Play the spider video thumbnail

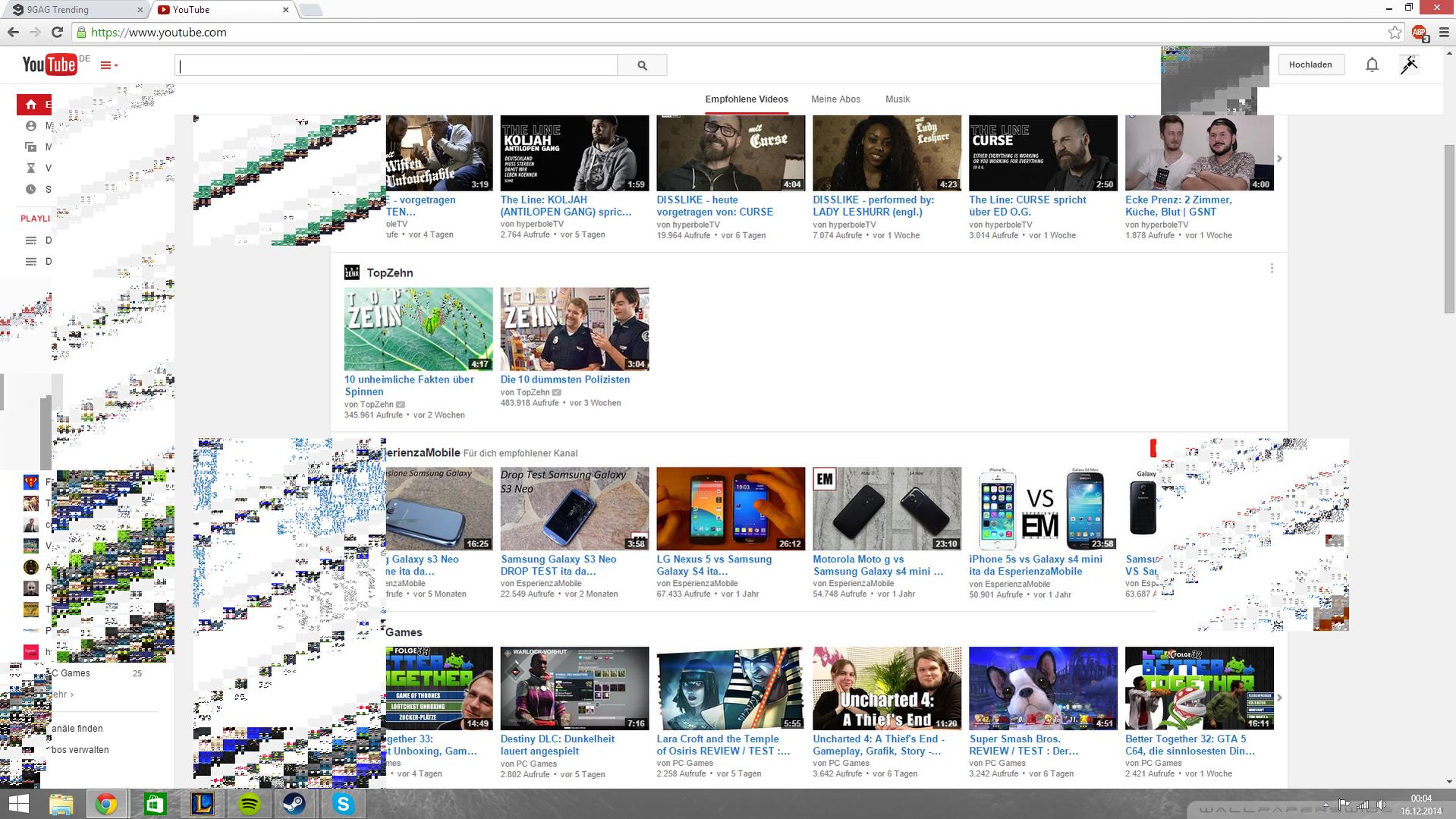coord(418,329)
